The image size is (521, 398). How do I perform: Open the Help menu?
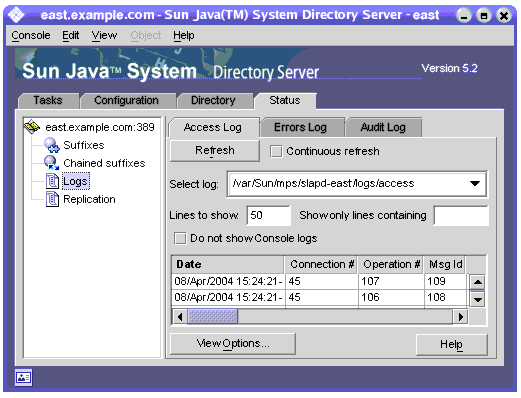point(184,35)
